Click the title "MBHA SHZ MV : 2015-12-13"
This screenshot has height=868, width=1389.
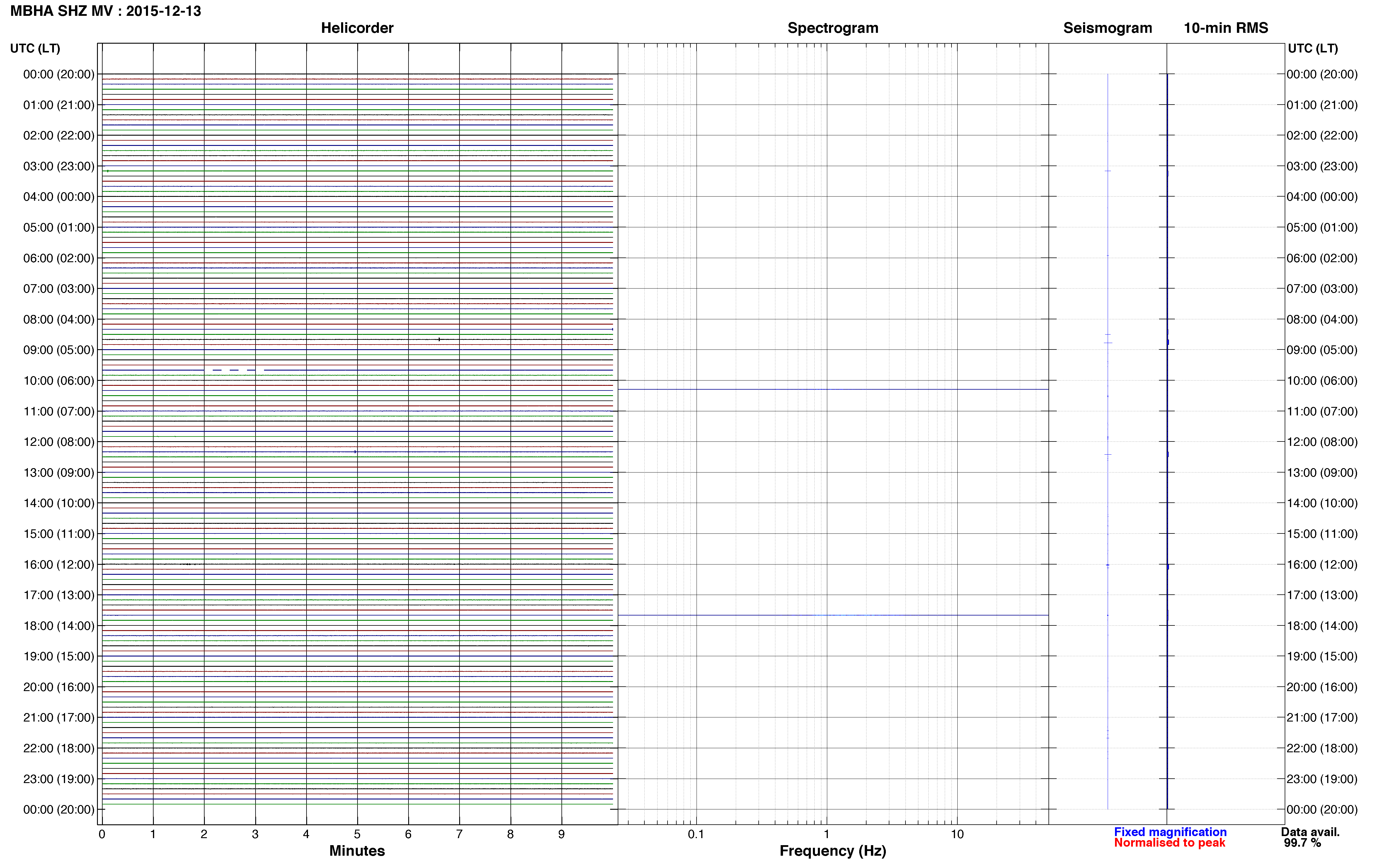(106, 11)
